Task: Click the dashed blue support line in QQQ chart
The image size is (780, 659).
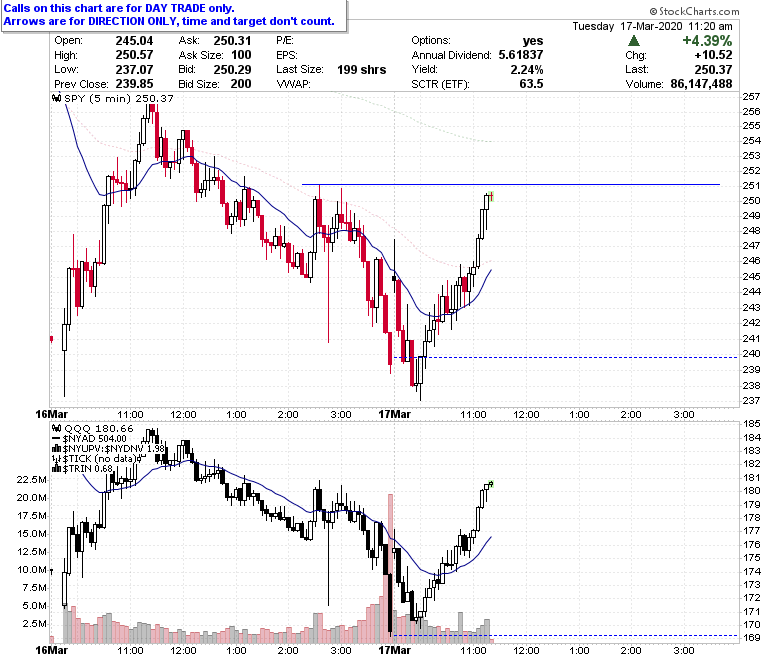Action: 566,636
